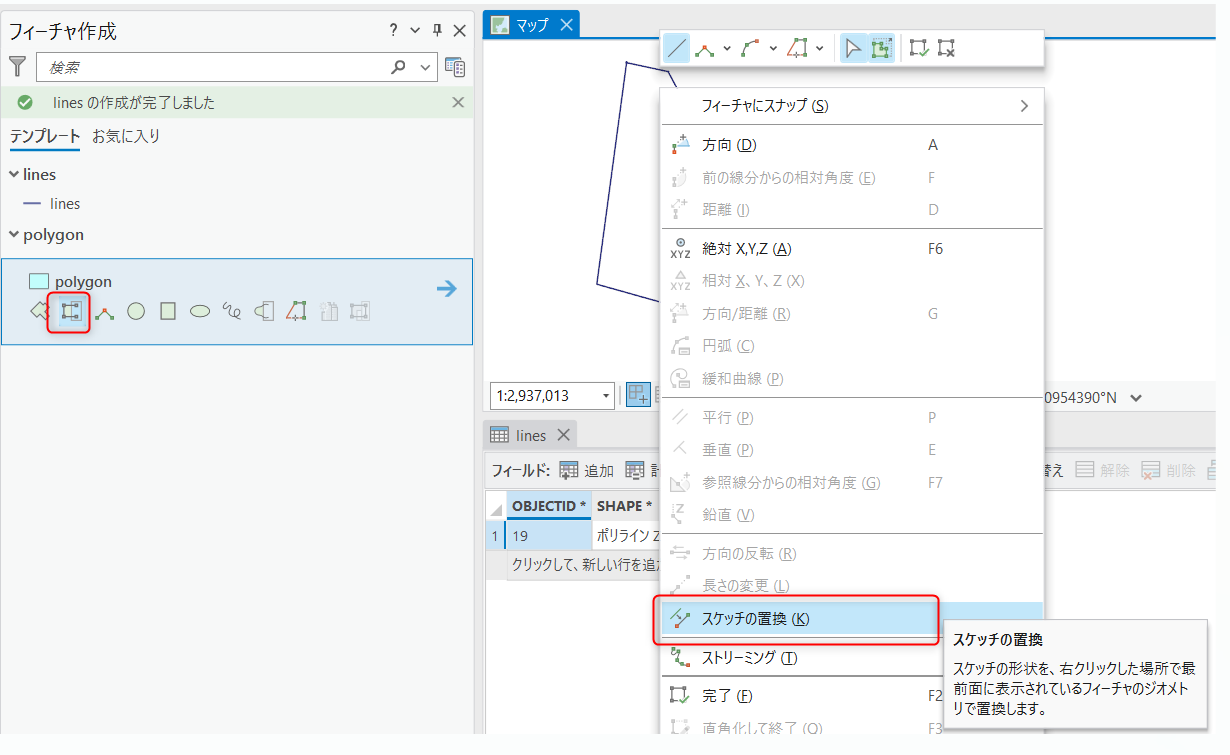Click the 追加 field button in the table
This screenshot has height=755, width=1230.
point(587,470)
